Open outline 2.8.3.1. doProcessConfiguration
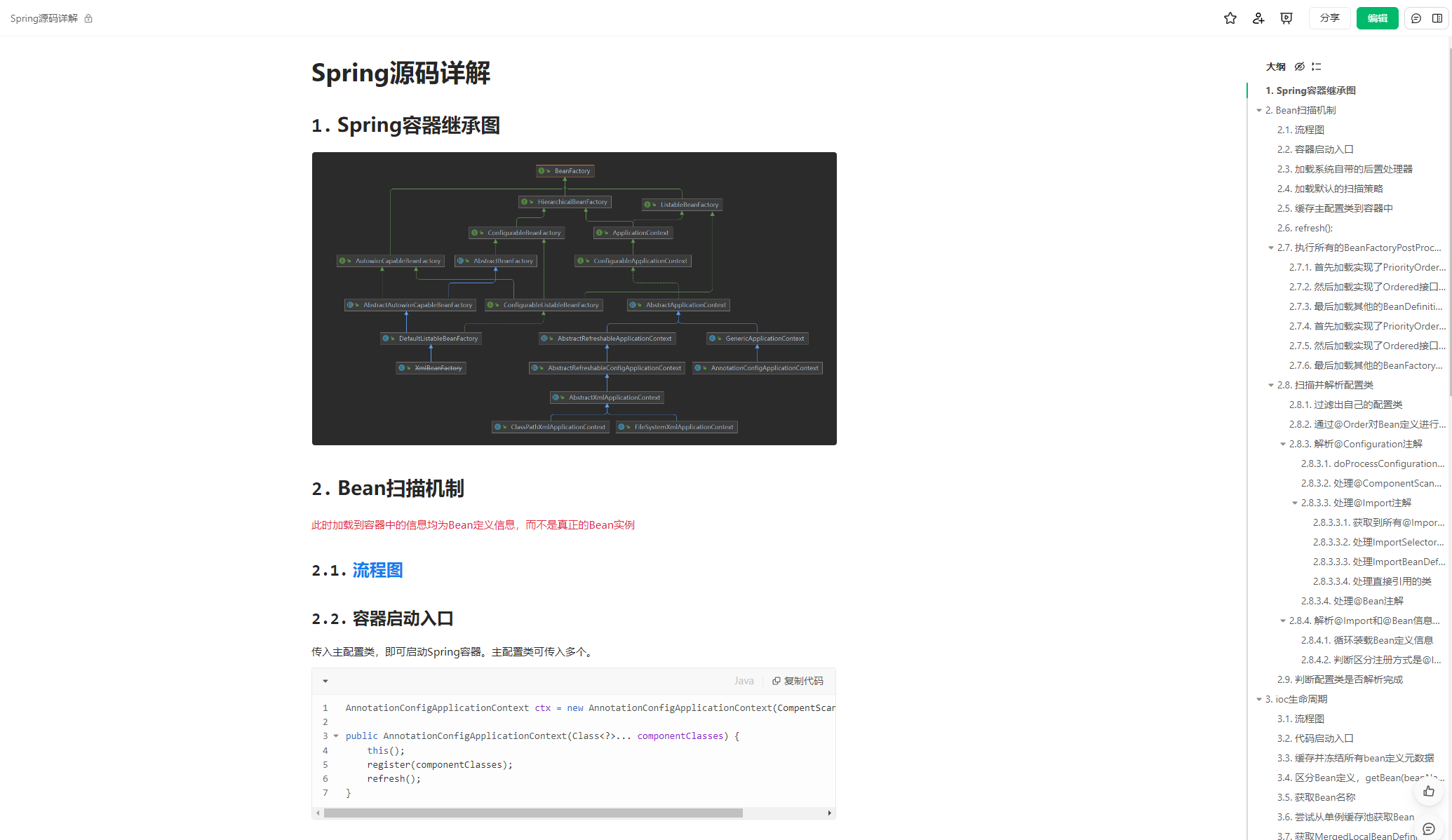The width and height of the screenshot is (1452, 840). (x=1373, y=463)
